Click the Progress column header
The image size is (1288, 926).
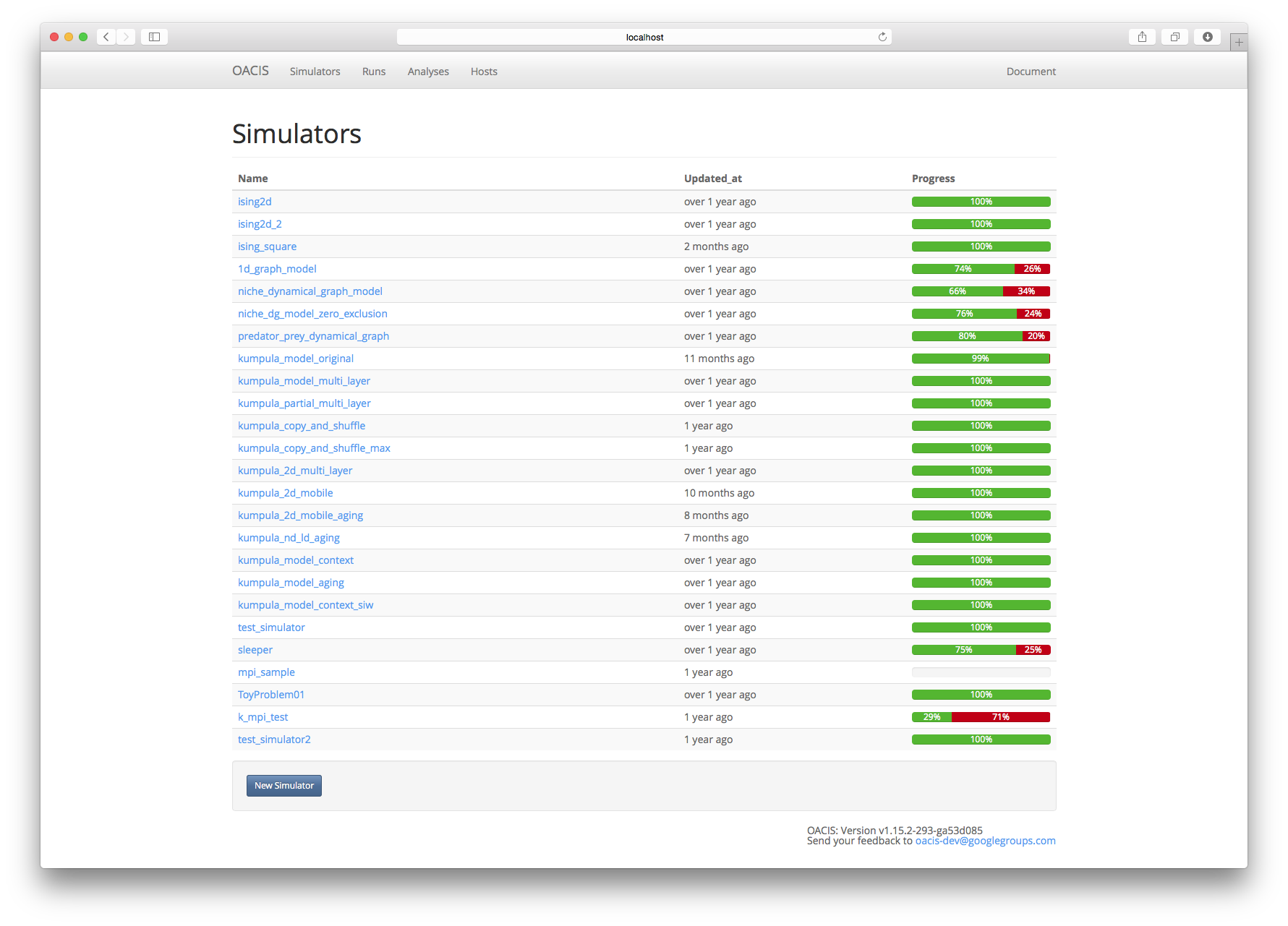coord(933,179)
